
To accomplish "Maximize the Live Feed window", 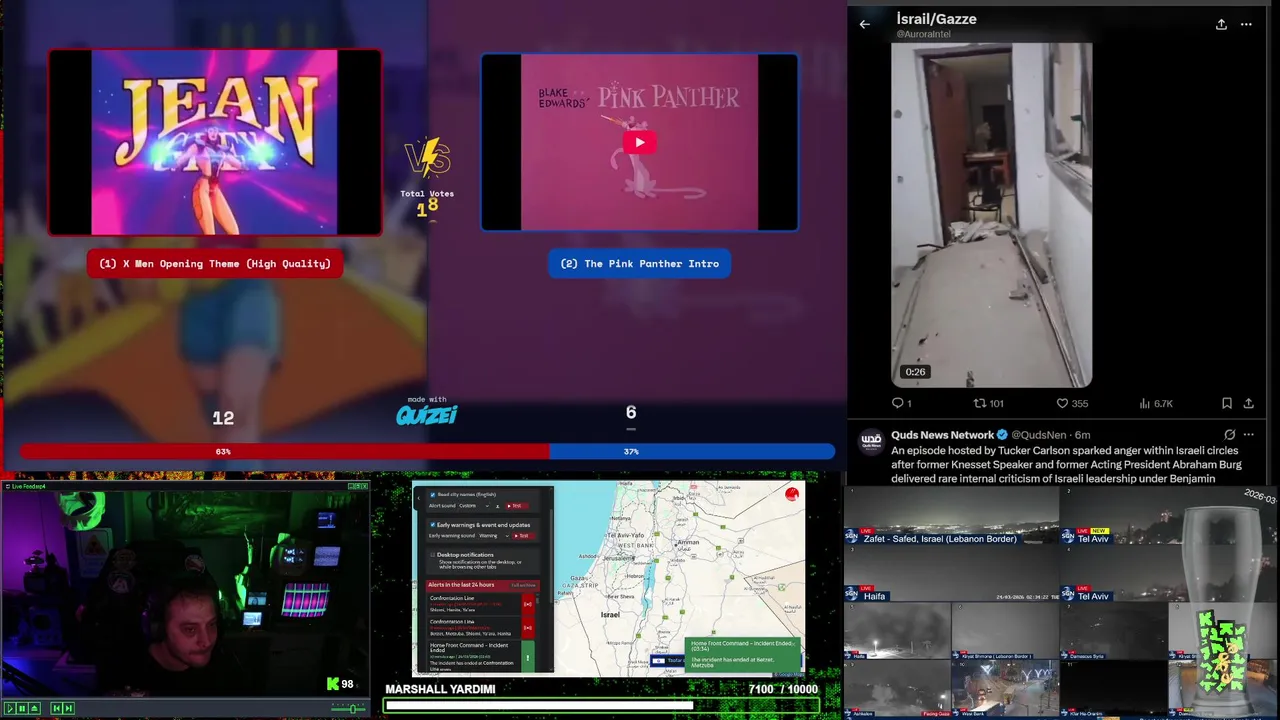I will click(358, 486).
